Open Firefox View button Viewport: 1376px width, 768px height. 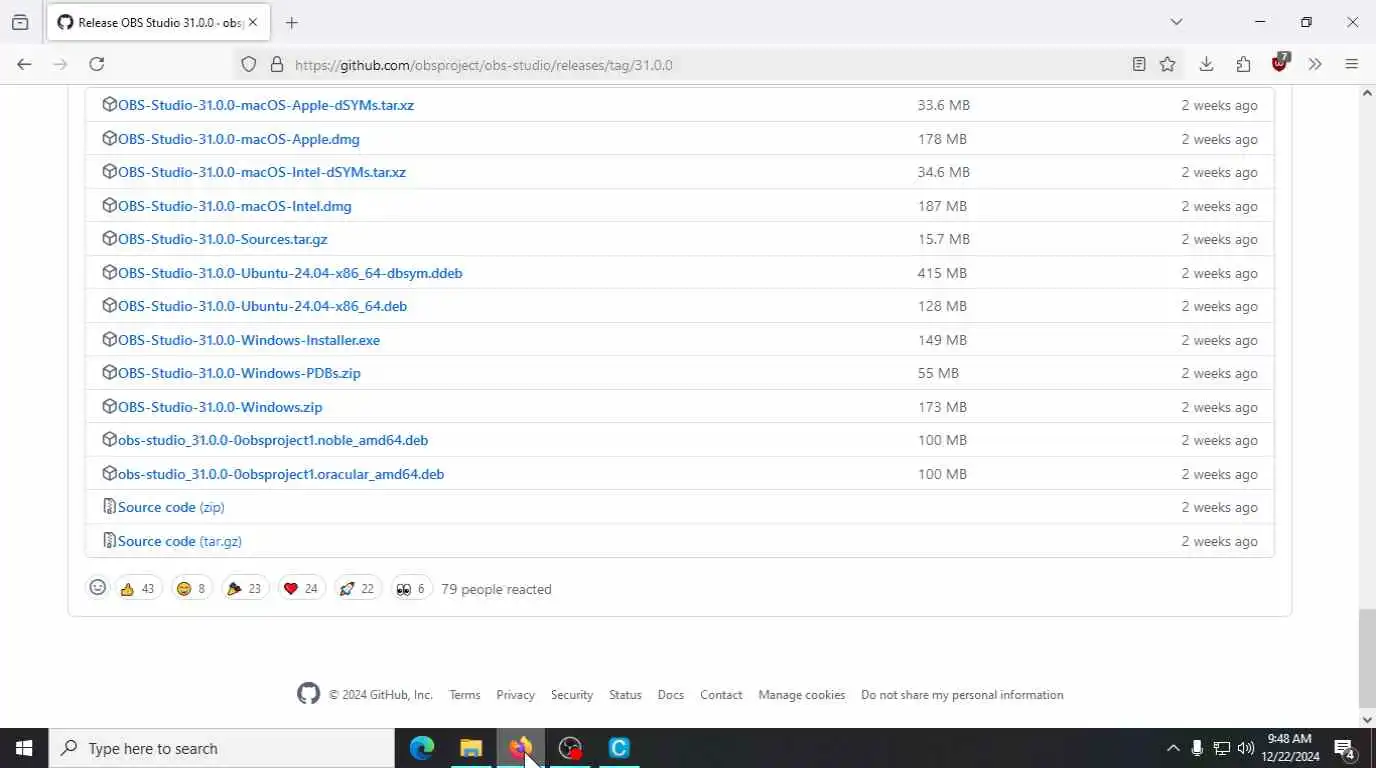point(20,22)
